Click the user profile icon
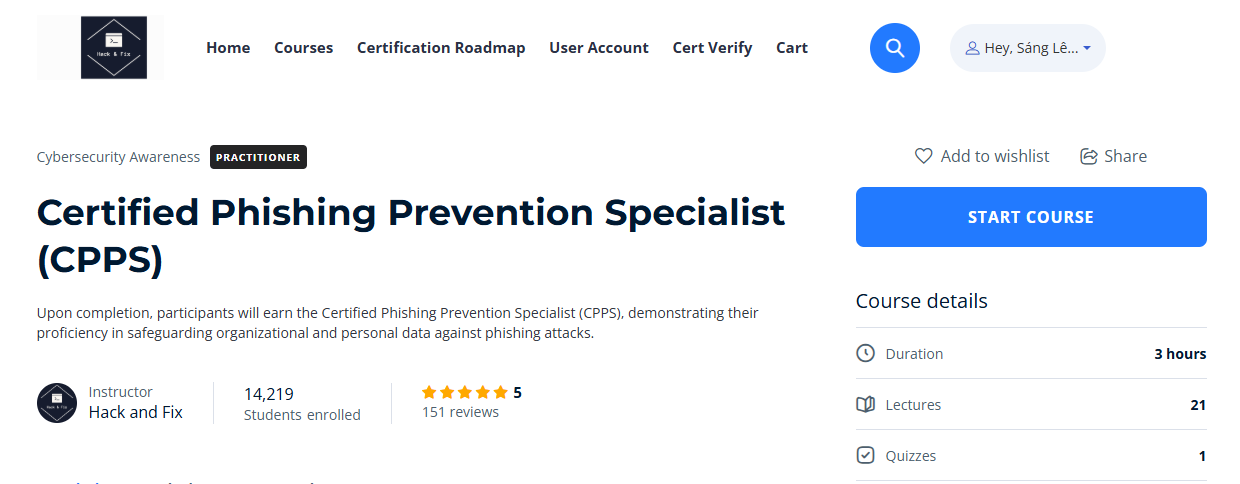The image size is (1240, 484). (x=972, y=48)
